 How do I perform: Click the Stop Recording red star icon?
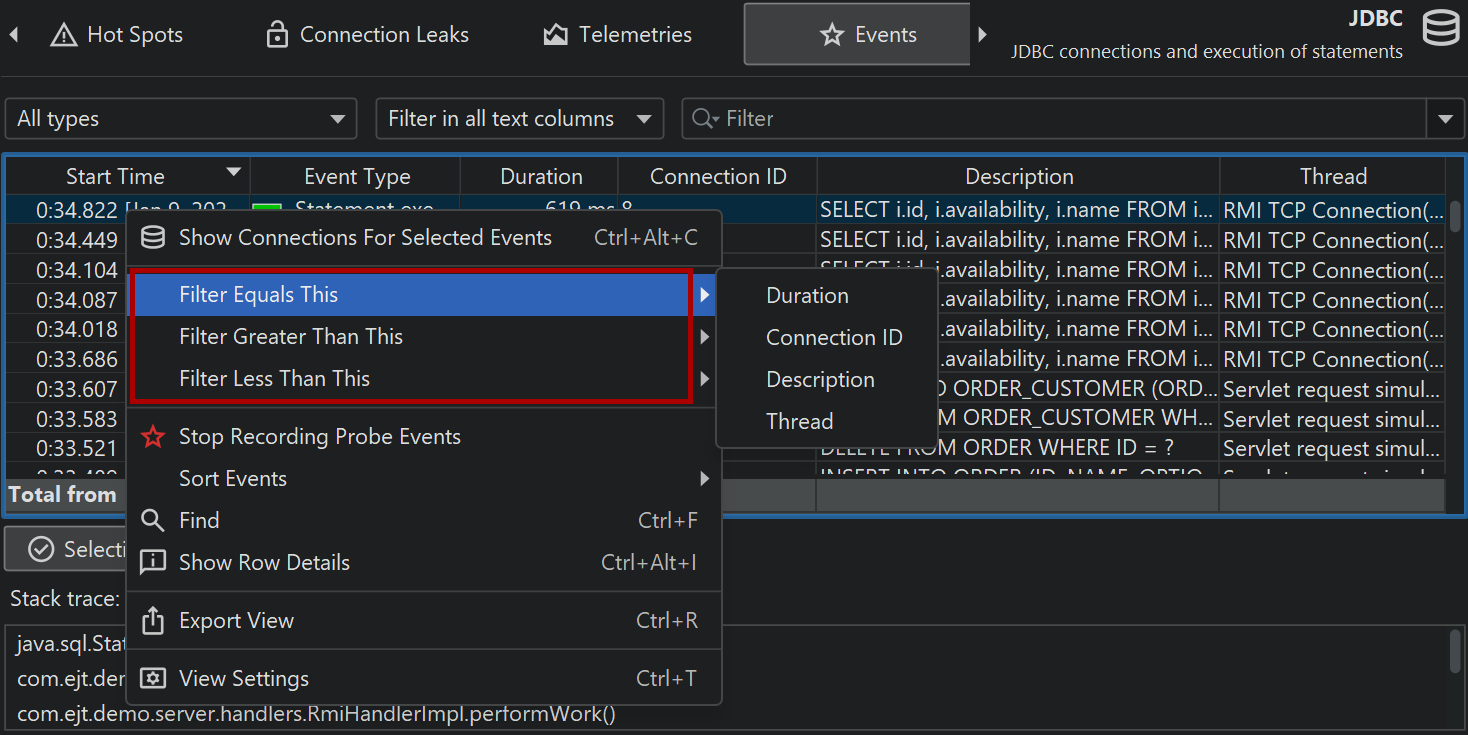153,437
